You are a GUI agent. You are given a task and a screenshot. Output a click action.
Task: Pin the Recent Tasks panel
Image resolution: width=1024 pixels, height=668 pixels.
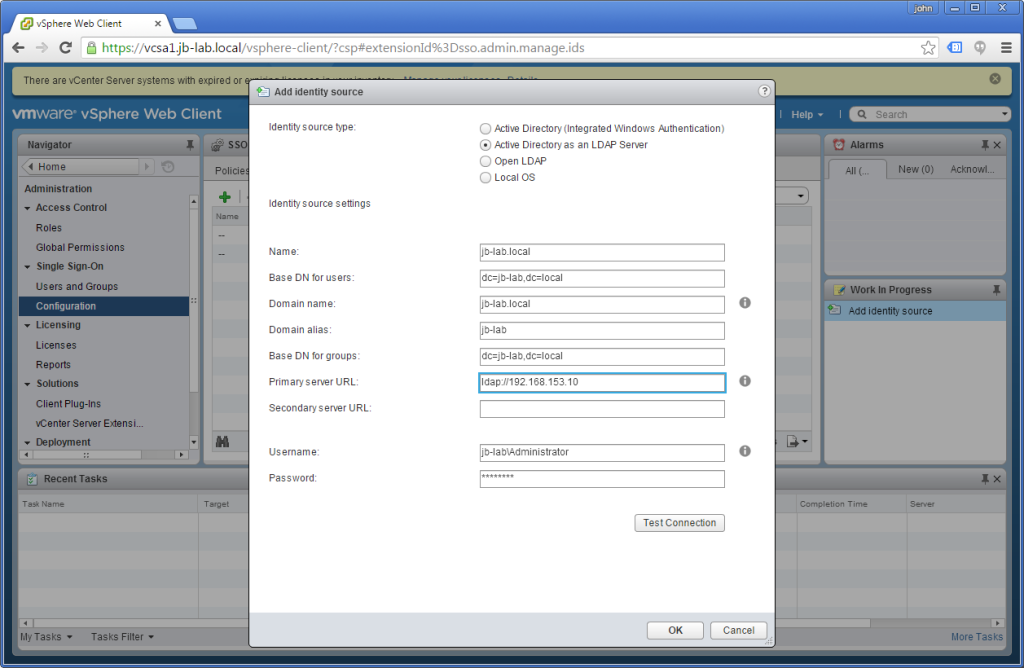click(x=985, y=479)
